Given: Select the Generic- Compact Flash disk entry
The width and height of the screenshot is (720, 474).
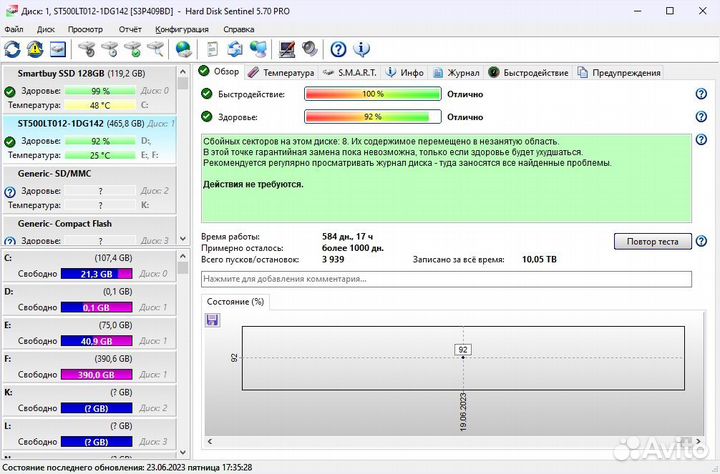Looking at the screenshot, I should (90, 231).
